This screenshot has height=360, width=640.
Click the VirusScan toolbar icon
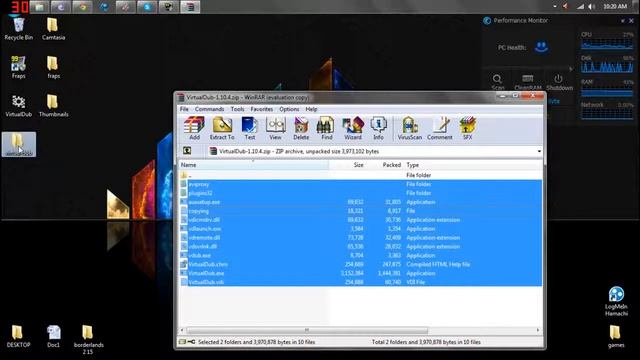(409, 128)
